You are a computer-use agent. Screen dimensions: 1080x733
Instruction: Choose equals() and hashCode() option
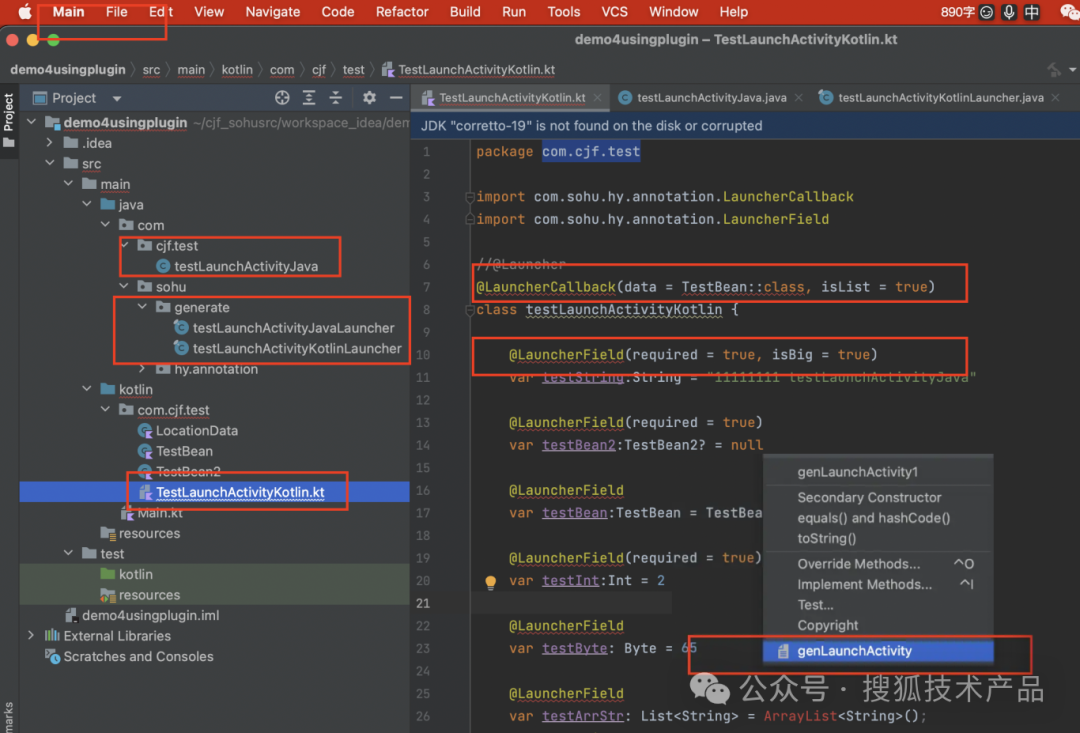(878, 518)
